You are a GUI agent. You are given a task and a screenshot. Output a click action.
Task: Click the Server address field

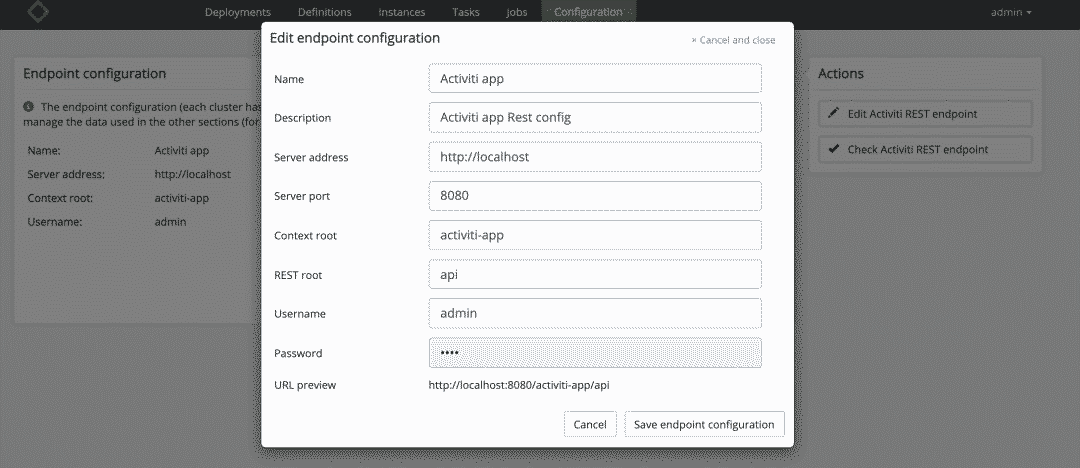click(x=595, y=156)
